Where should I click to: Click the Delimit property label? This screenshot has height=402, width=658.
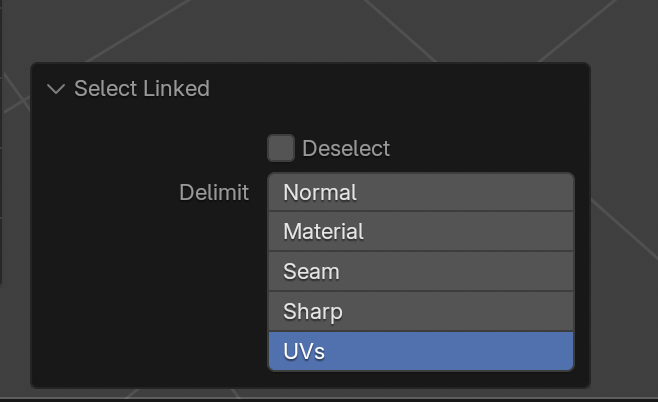click(x=214, y=193)
